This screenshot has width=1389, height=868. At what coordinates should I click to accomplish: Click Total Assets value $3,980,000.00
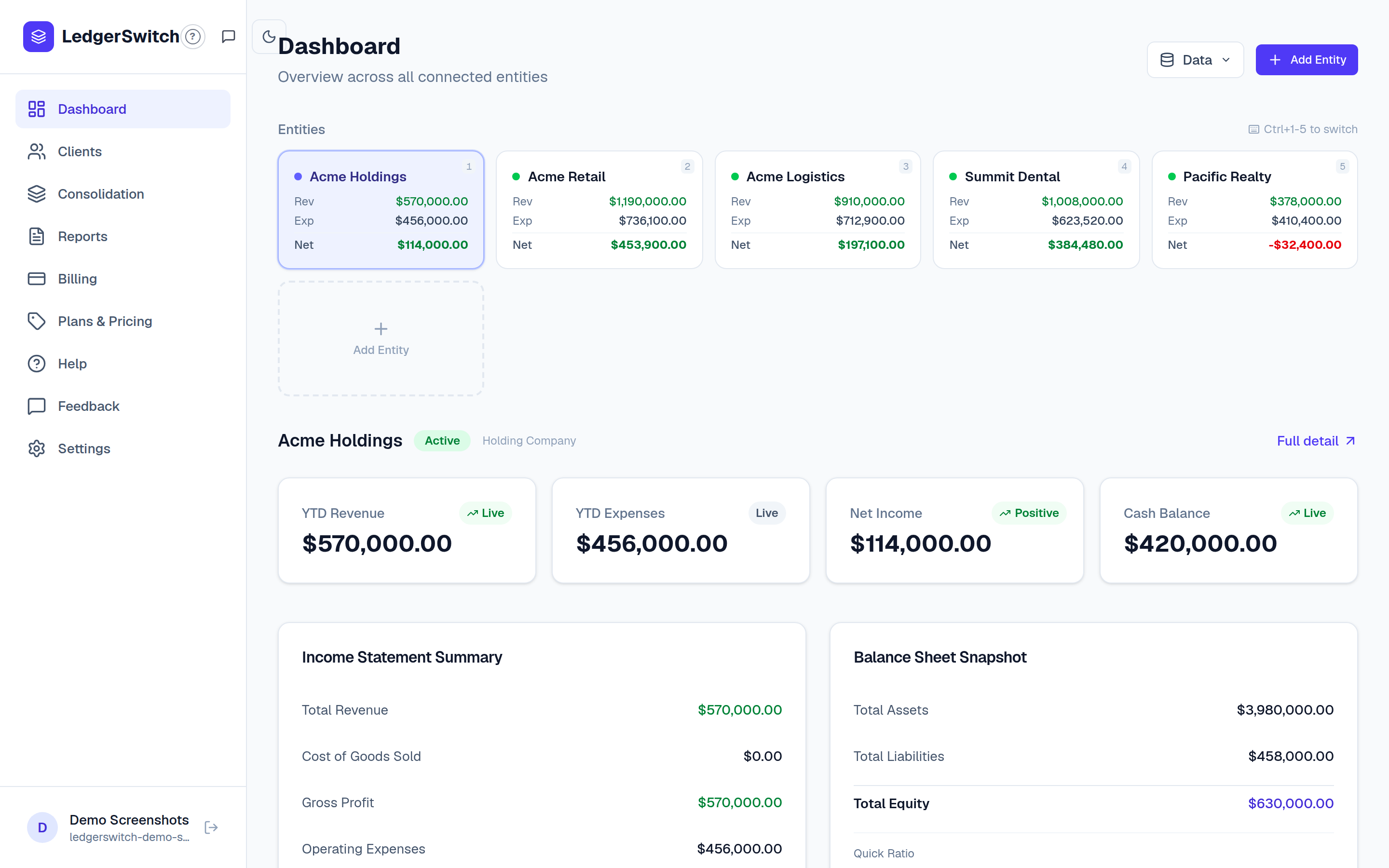(1285, 710)
